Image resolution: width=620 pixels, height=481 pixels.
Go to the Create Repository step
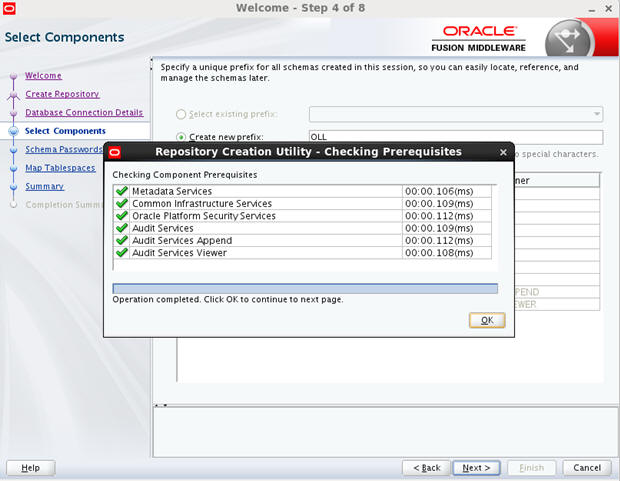click(x=62, y=94)
